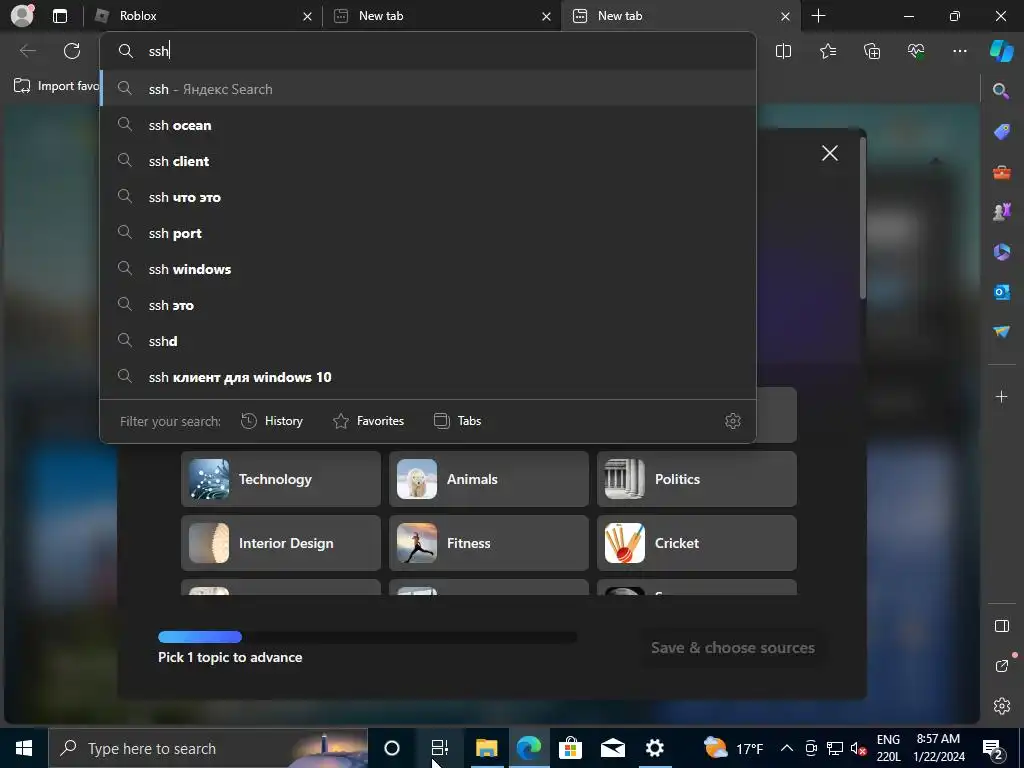This screenshot has width=1024, height=768.
Task: Choose the 'sshd' suggestion
Action: pos(428,340)
